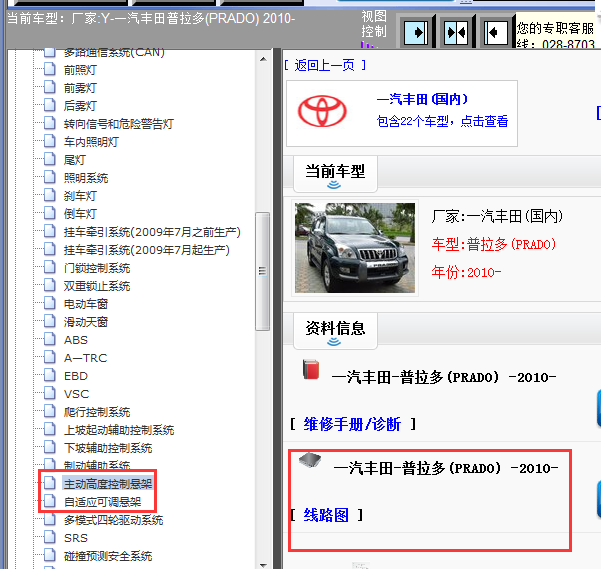The width and height of the screenshot is (601, 569).
Task: Click 厂家:一汽丰田(国内) text
Action: point(497,216)
